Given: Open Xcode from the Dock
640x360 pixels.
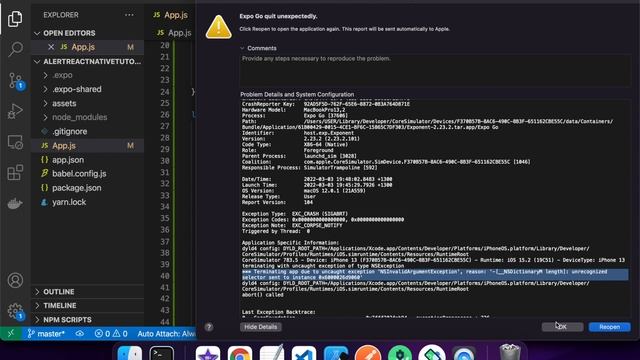Looking at the screenshot, I should (x=336, y=353).
